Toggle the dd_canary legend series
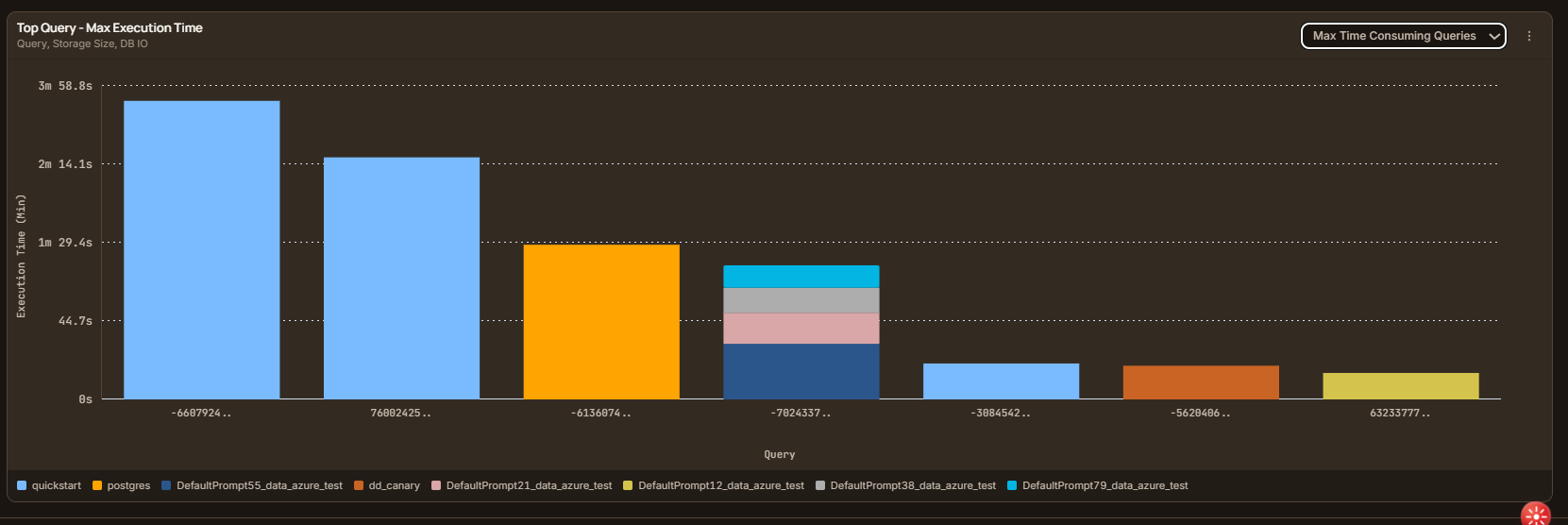Viewport: 1568px width, 525px height. click(x=387, y=485)
